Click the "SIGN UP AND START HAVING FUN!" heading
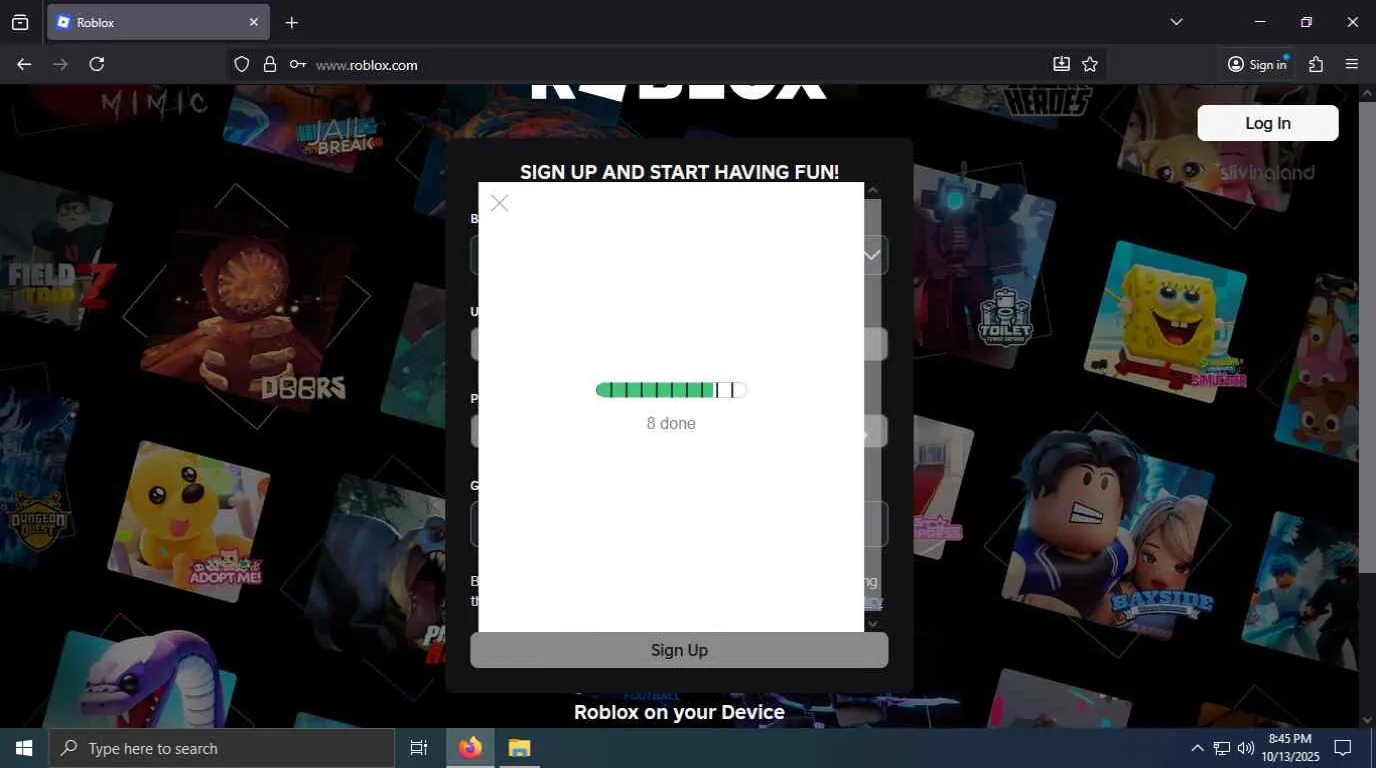1376x768 pixels. [680, 172]
